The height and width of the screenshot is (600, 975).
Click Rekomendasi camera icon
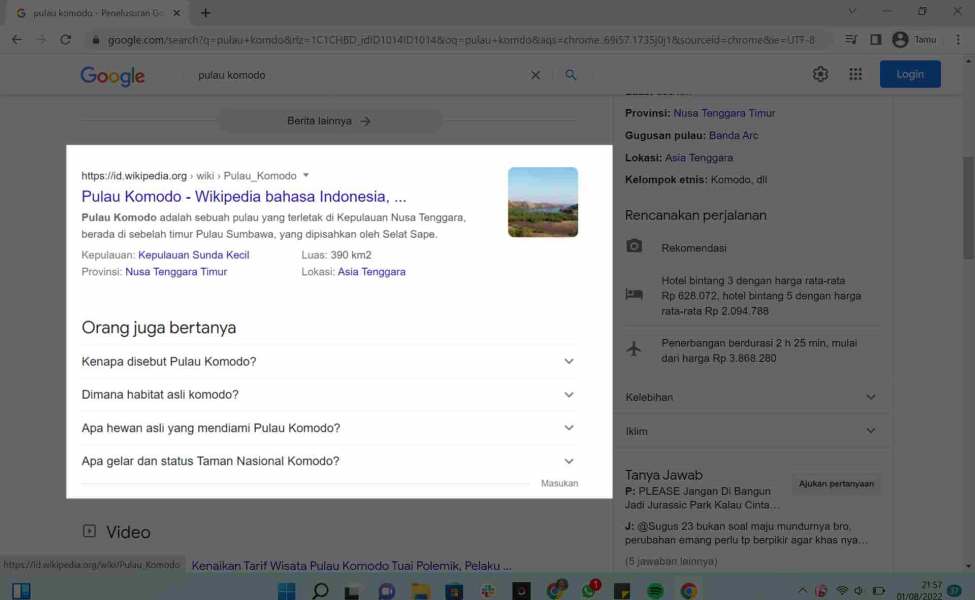point(634,246)
